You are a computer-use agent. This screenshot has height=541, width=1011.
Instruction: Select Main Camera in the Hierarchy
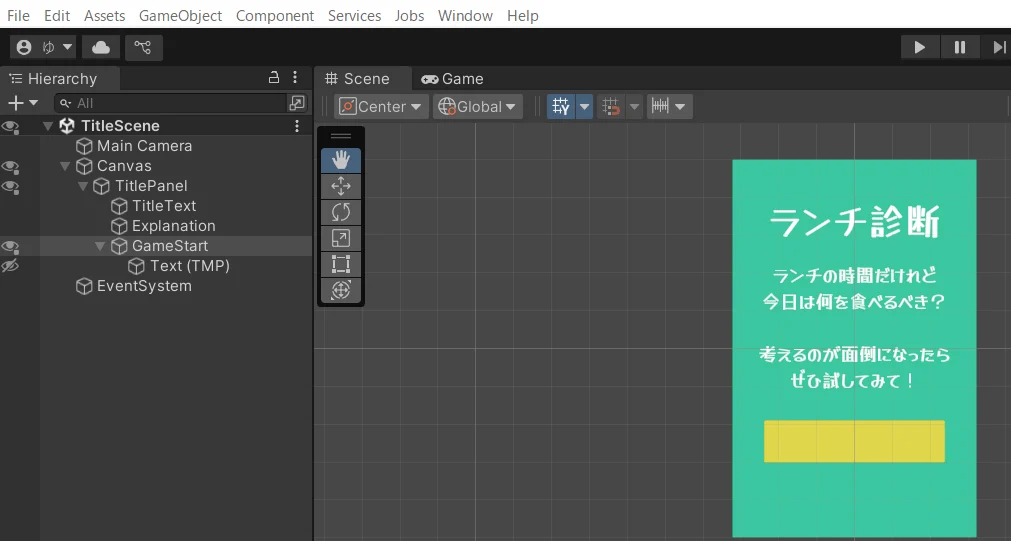click(144, 146)
